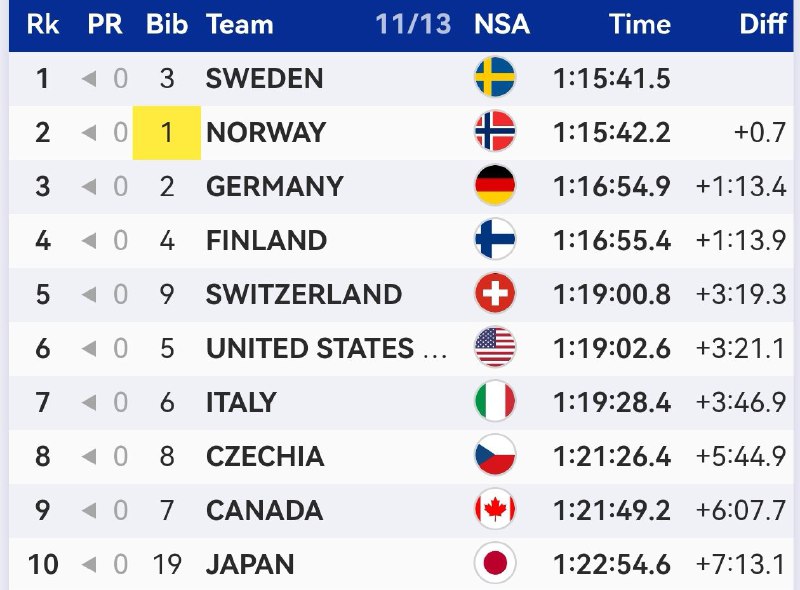Click the Rk column header
800x590 pixels.
[43, 24]
